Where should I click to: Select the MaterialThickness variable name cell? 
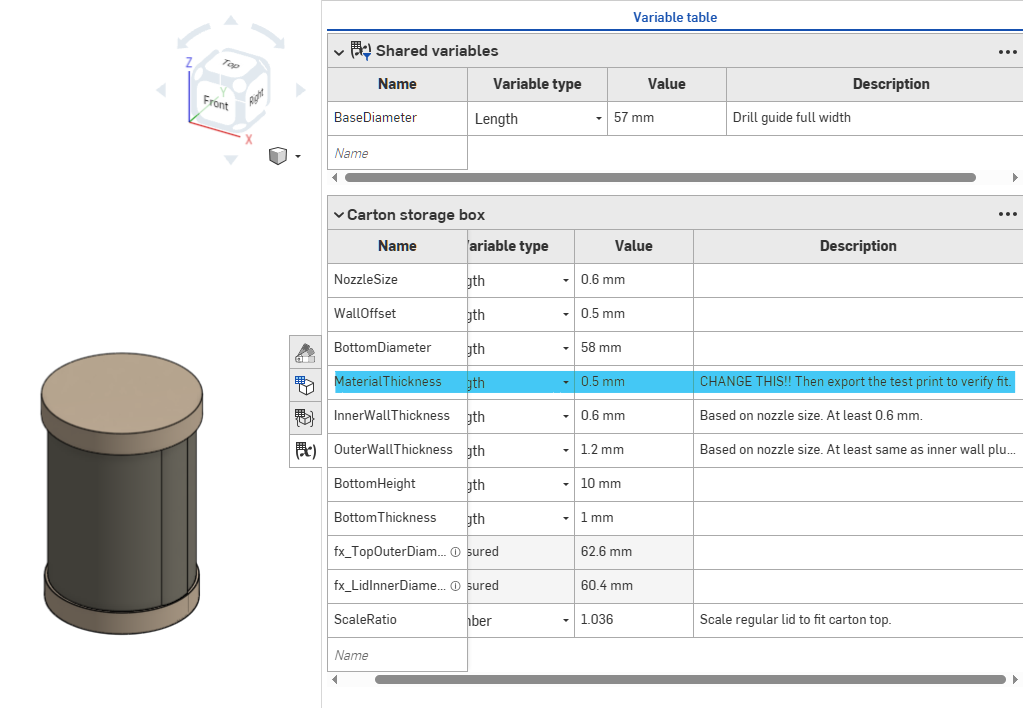click(397, 382)
